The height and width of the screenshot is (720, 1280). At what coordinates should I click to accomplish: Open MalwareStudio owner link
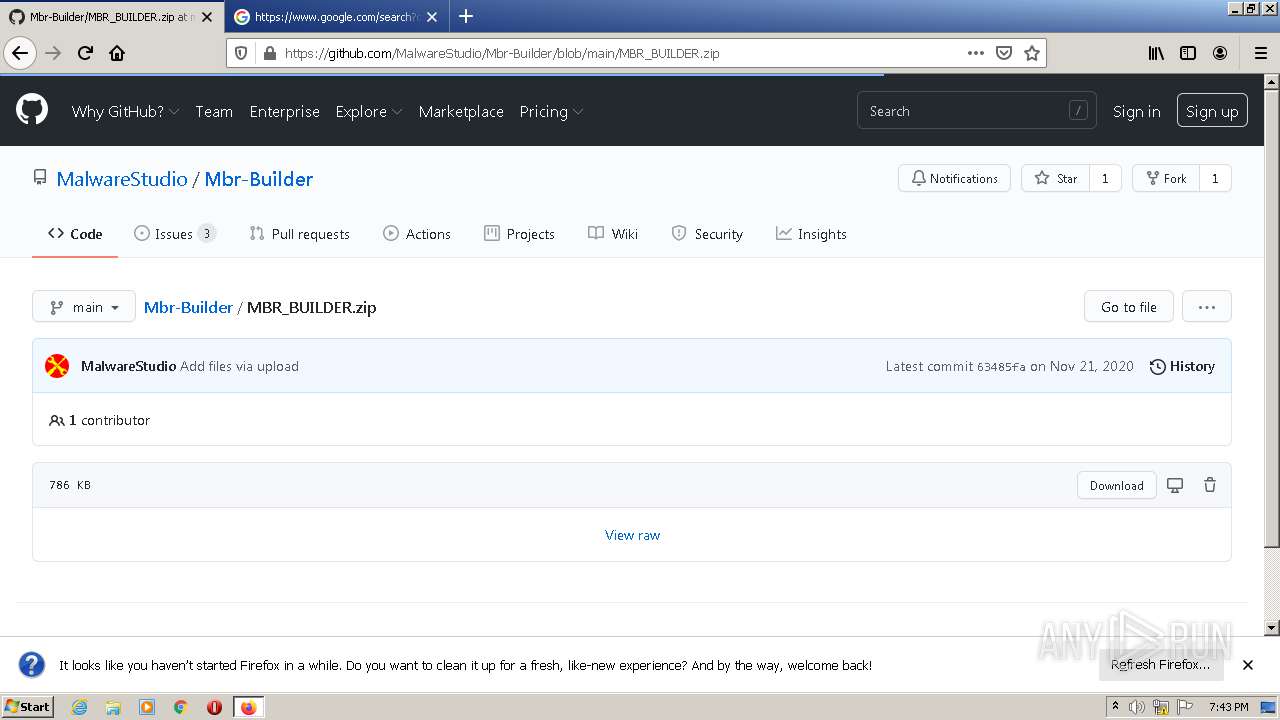coord(122,179)
